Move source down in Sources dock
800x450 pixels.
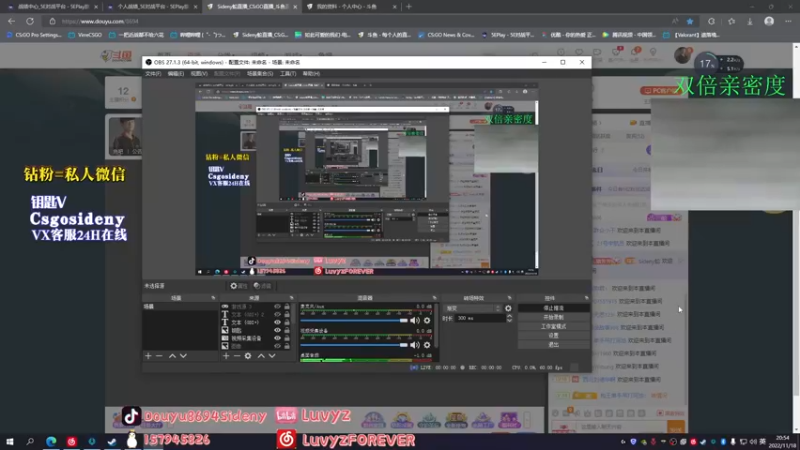point(272,356)
